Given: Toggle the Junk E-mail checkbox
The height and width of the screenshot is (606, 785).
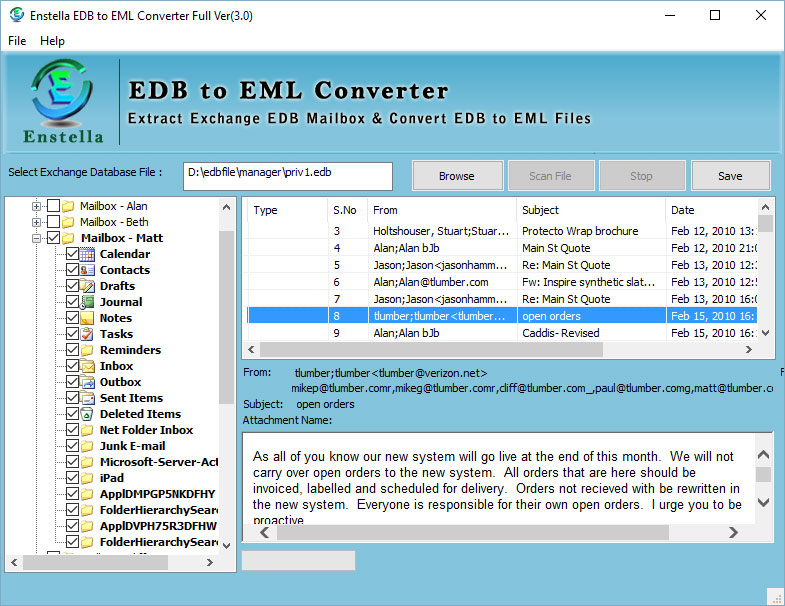Looking at the screenshot, I should point(72,446).
